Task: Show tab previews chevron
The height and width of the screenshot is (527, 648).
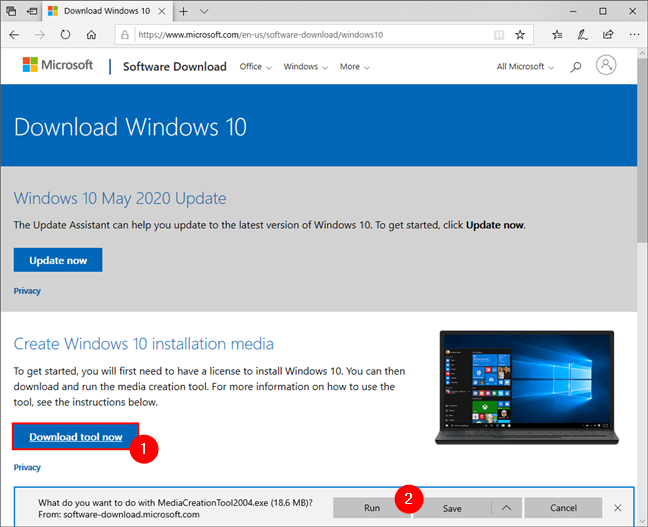Action: tap(204, 11)
